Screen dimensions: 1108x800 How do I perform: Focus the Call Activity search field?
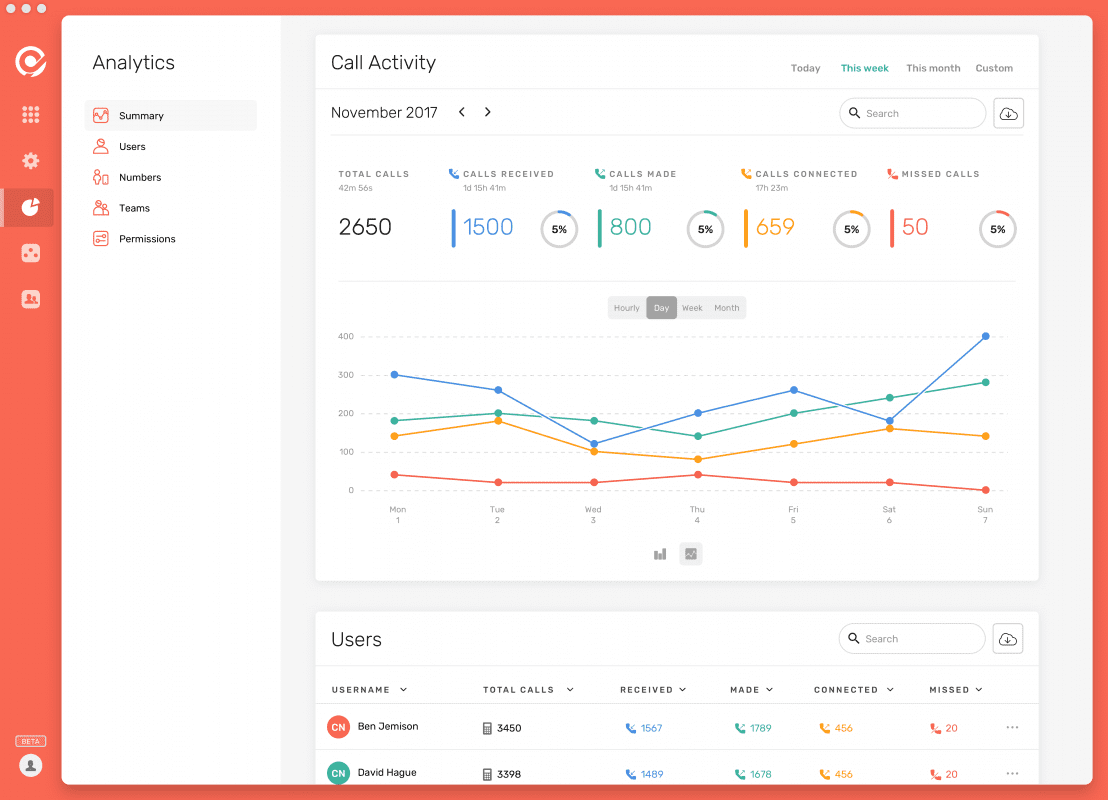pos(912,113)
